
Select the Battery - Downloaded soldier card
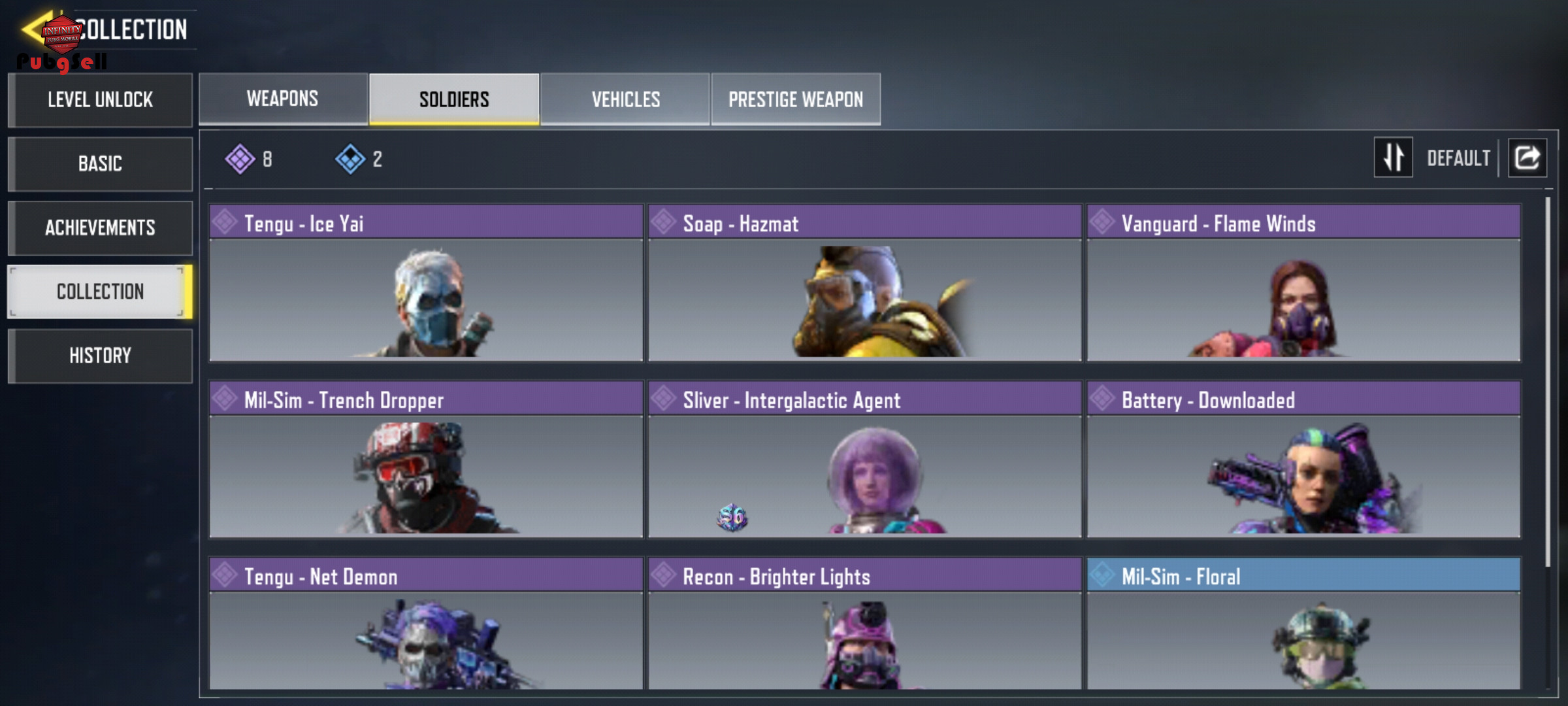(x=1303, y=460)
